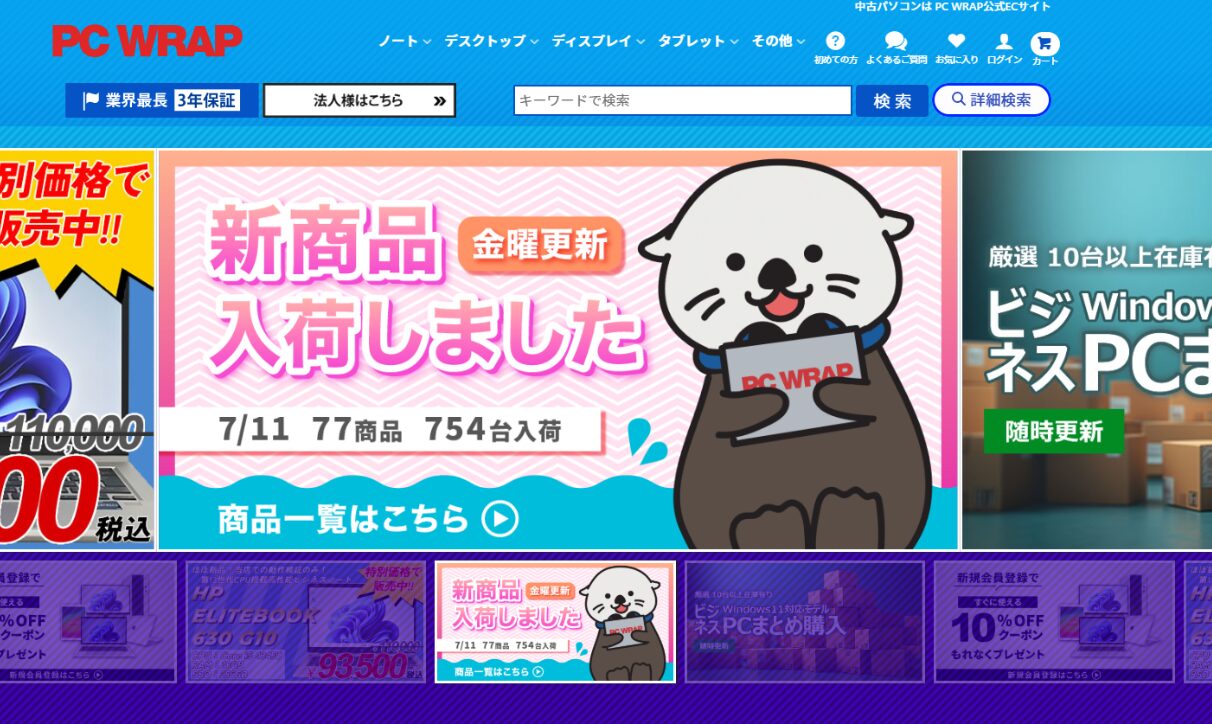Select the ビジネスPCまとめ購入 carousel thumbnail
The width and height of the screenshot is (1212, 724).
tap(804, 621)
